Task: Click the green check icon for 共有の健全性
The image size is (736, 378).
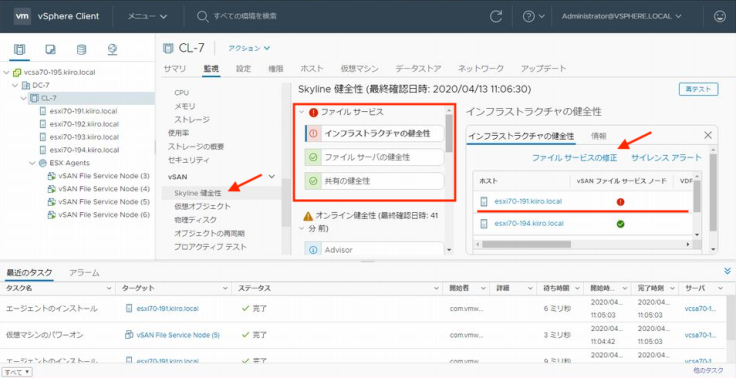Action: pos(314,181)
